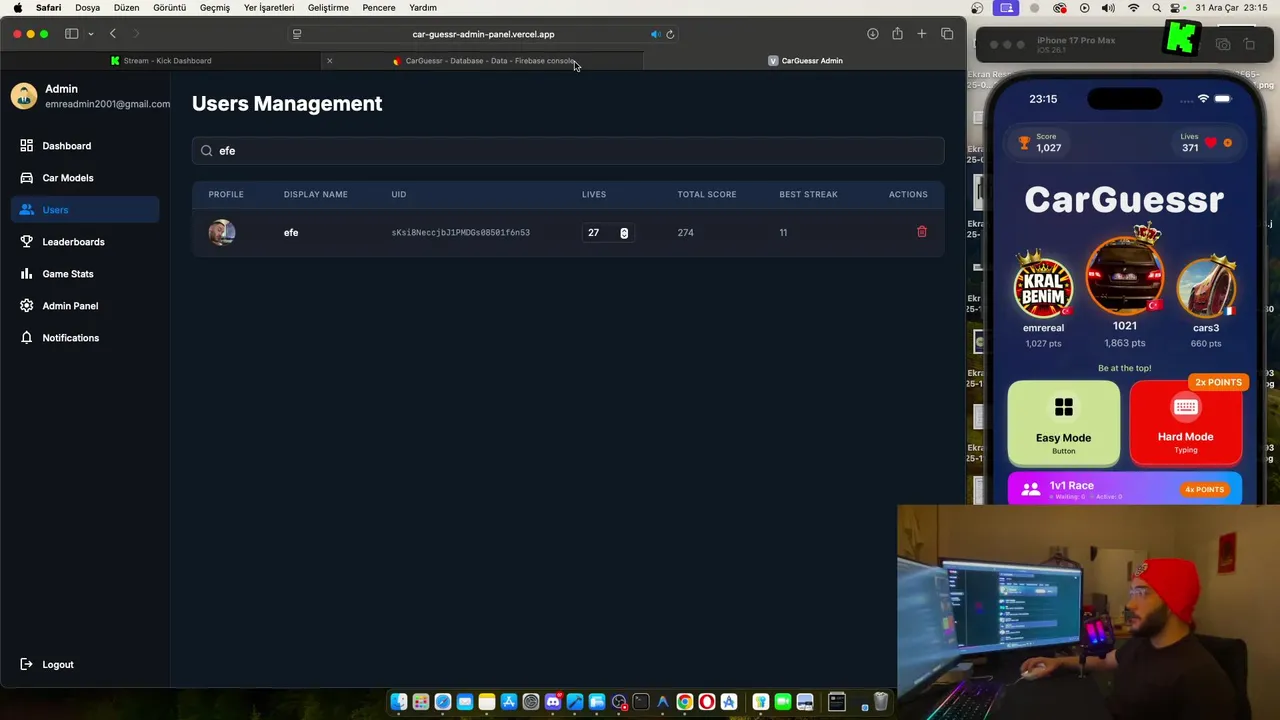Viewport: 1280px width, 720px height.
Task: Click the UID text sKsi8NeccjbJ1PMDGs08501f6n53
Action: (460, 233)
